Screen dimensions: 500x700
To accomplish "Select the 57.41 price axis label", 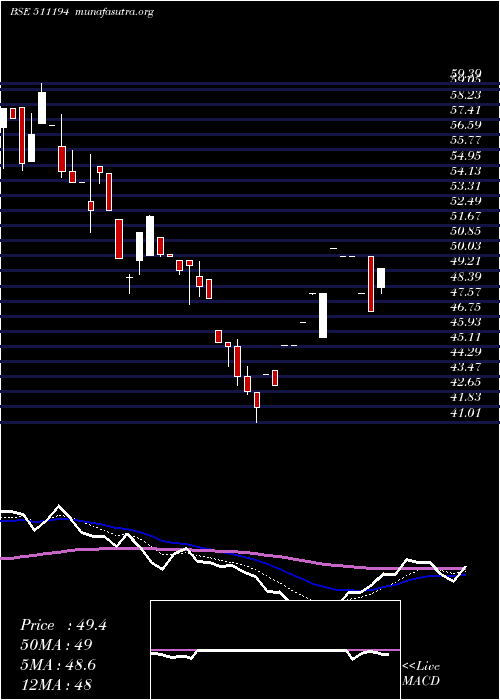I will click(x=465, y=110).
